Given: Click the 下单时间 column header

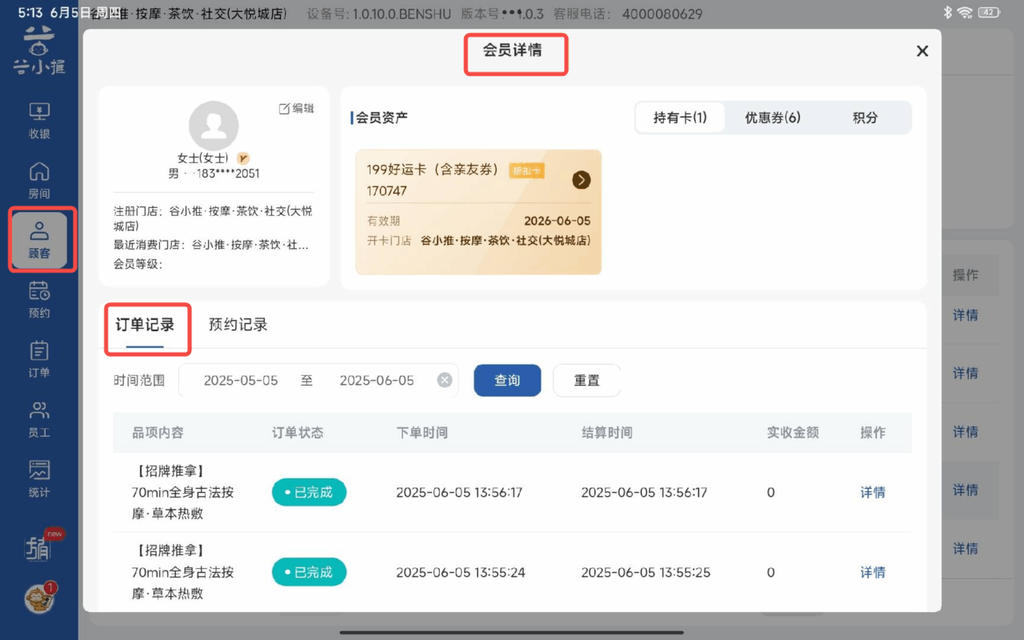Looking at the screenshot, I should click(x=422, y=432).
